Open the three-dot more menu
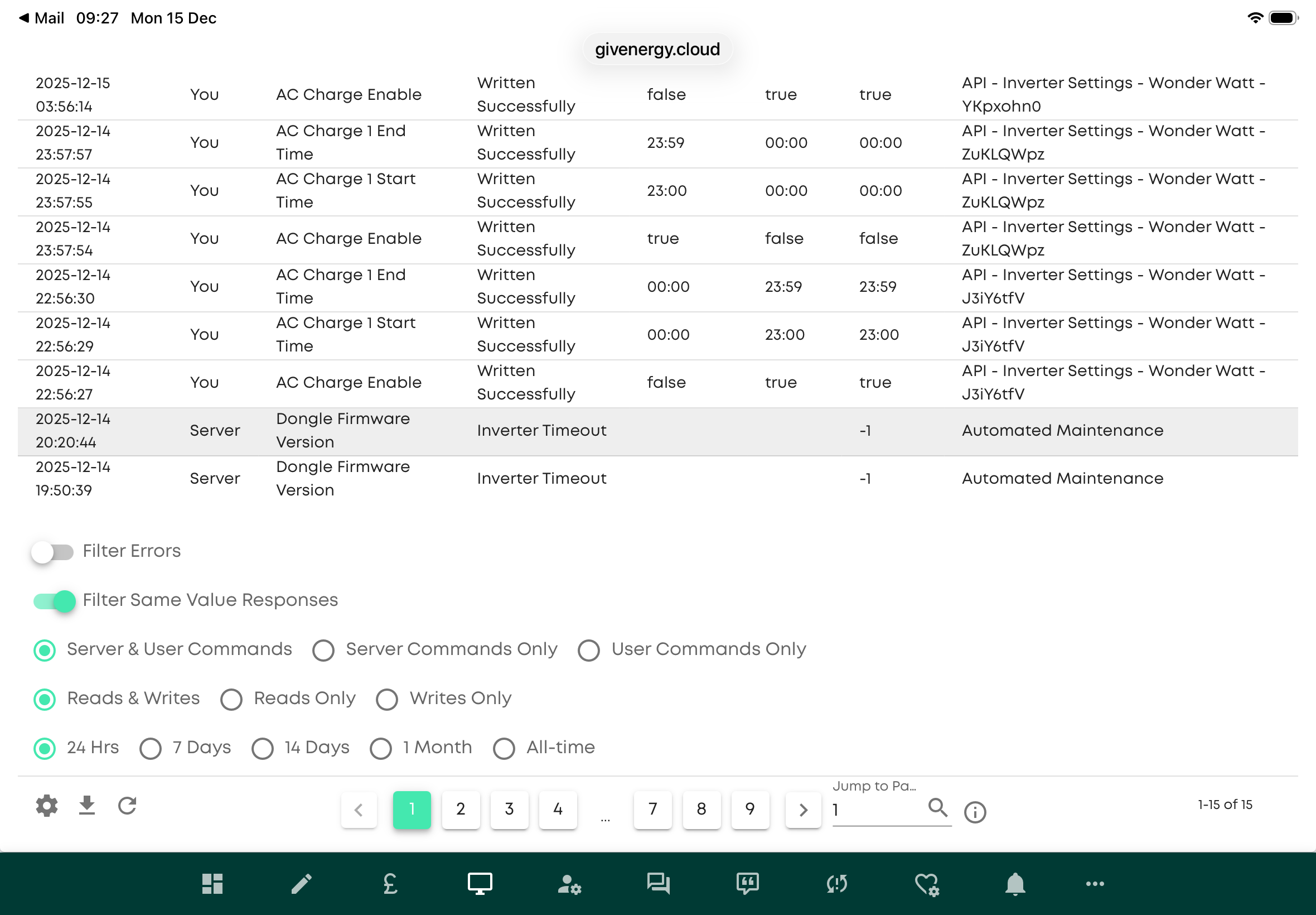The image size is (1316, 915). click(x=1095, y=883)
